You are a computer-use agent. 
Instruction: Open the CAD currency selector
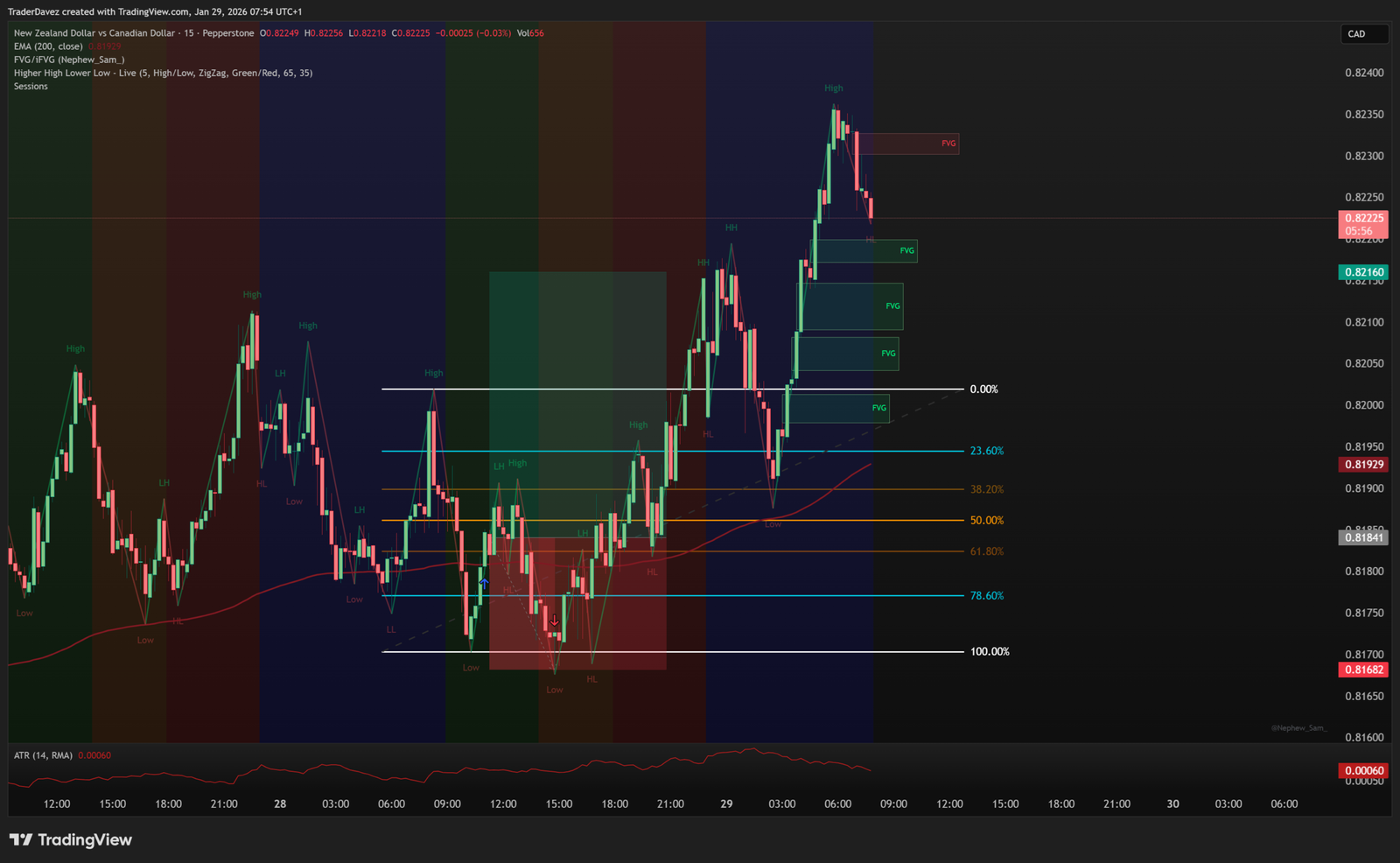point(1363,34)
